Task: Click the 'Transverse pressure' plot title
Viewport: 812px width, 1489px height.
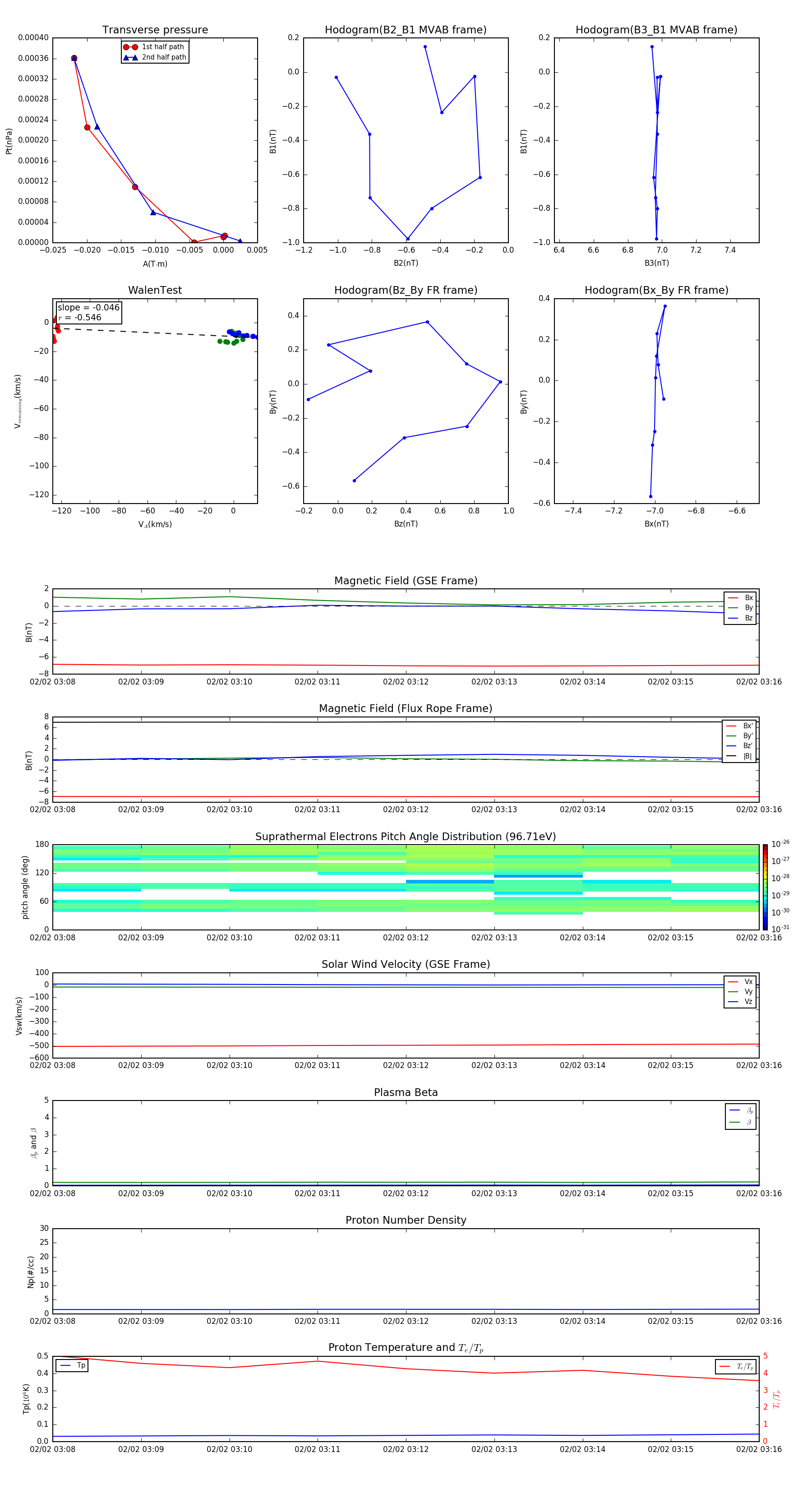Action: [x=155, y=30]
